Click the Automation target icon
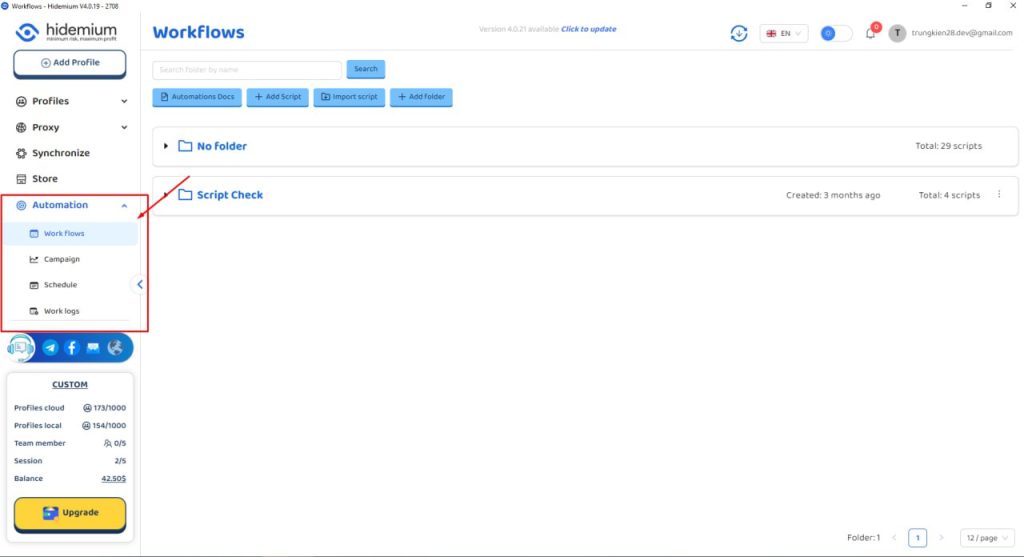 point(21,205)
